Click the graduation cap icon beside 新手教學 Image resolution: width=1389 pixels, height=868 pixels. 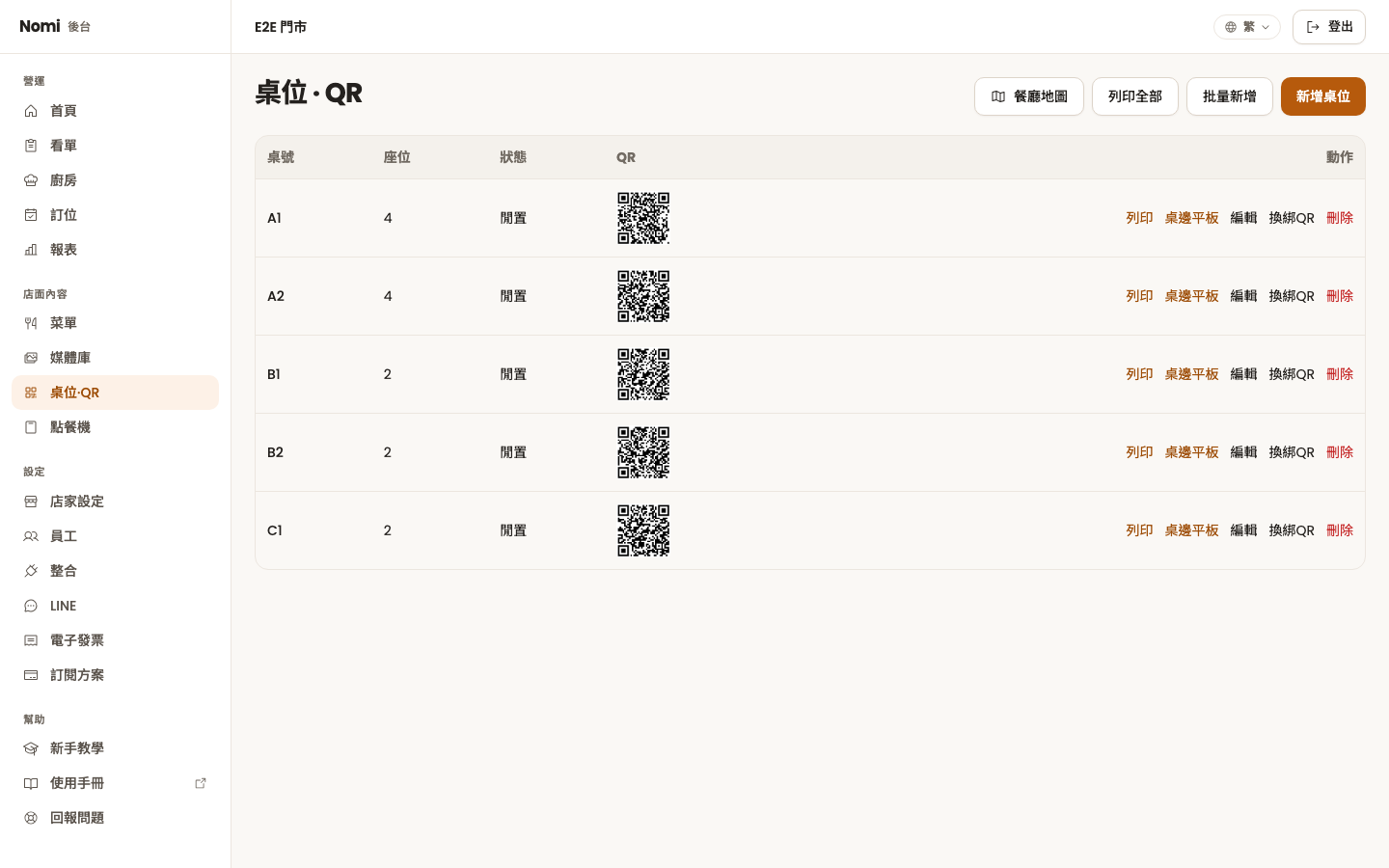[x=31, y=748]
